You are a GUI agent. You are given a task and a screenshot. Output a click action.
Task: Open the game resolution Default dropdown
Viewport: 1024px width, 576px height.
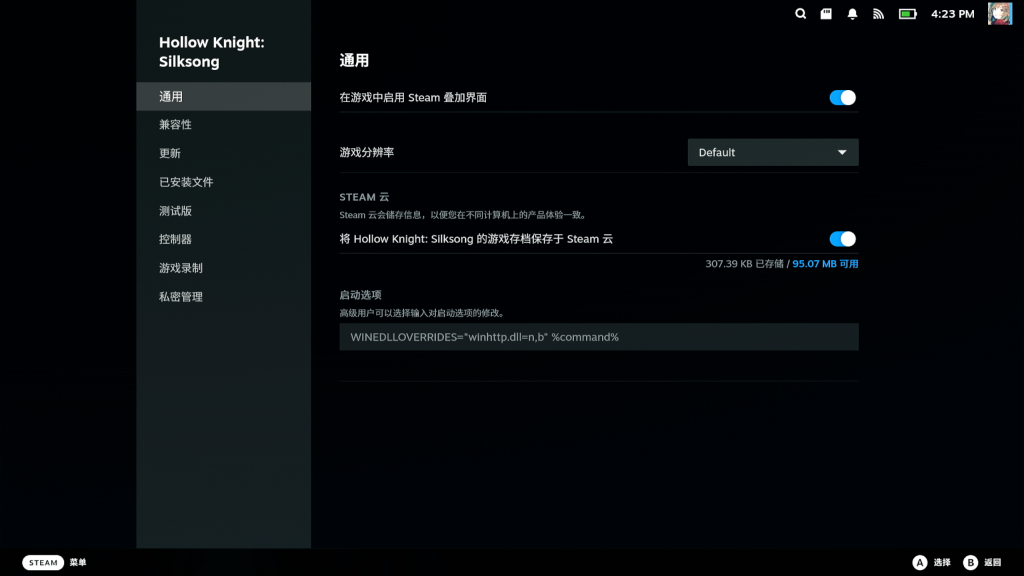tap(772, 152)
